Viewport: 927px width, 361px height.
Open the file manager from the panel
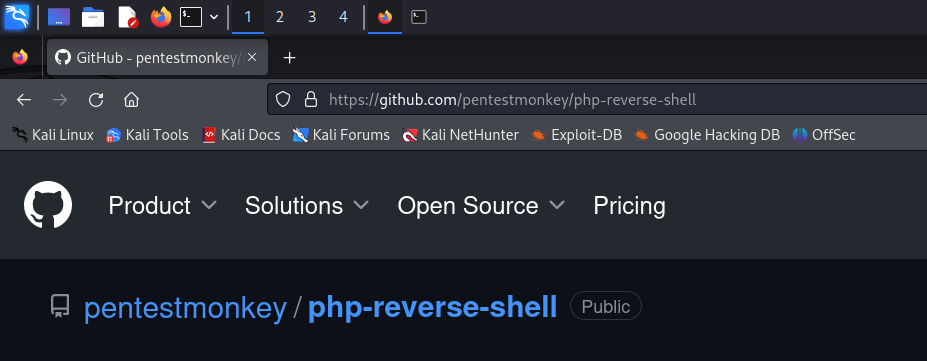(93, 17)
